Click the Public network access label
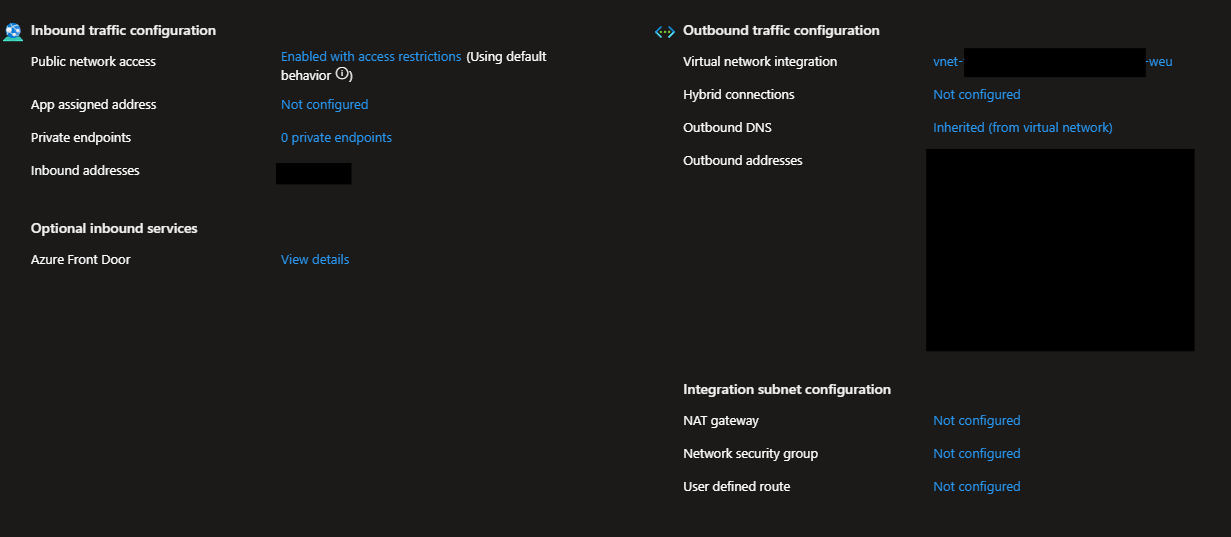 pyautogui.click(x=93, y=62)
